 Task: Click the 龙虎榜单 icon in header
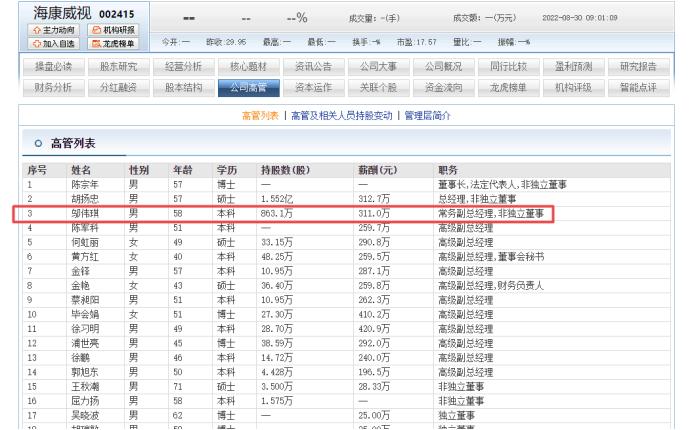97,44
